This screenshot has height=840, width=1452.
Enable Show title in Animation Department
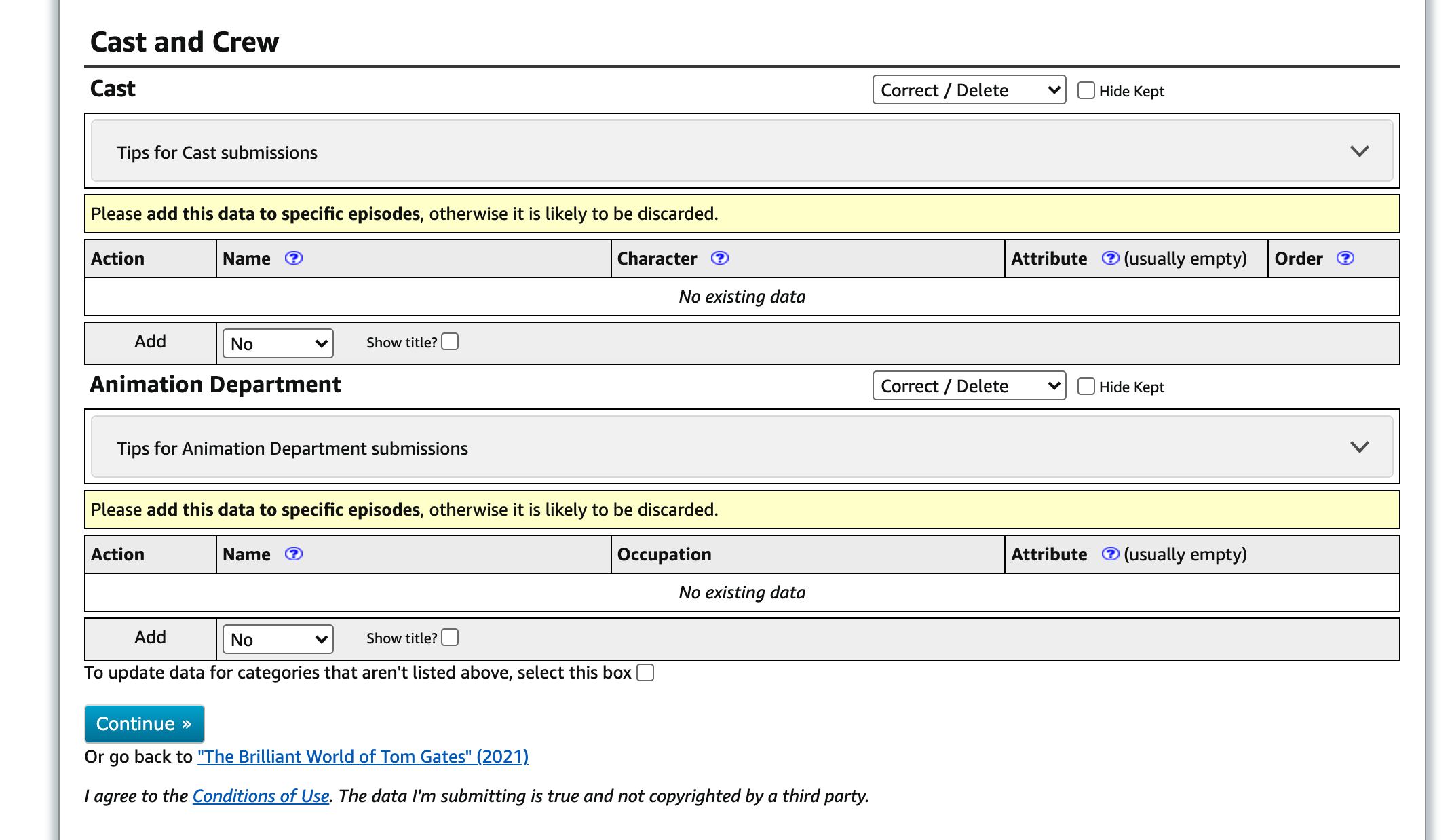click(x=450, y=637)
